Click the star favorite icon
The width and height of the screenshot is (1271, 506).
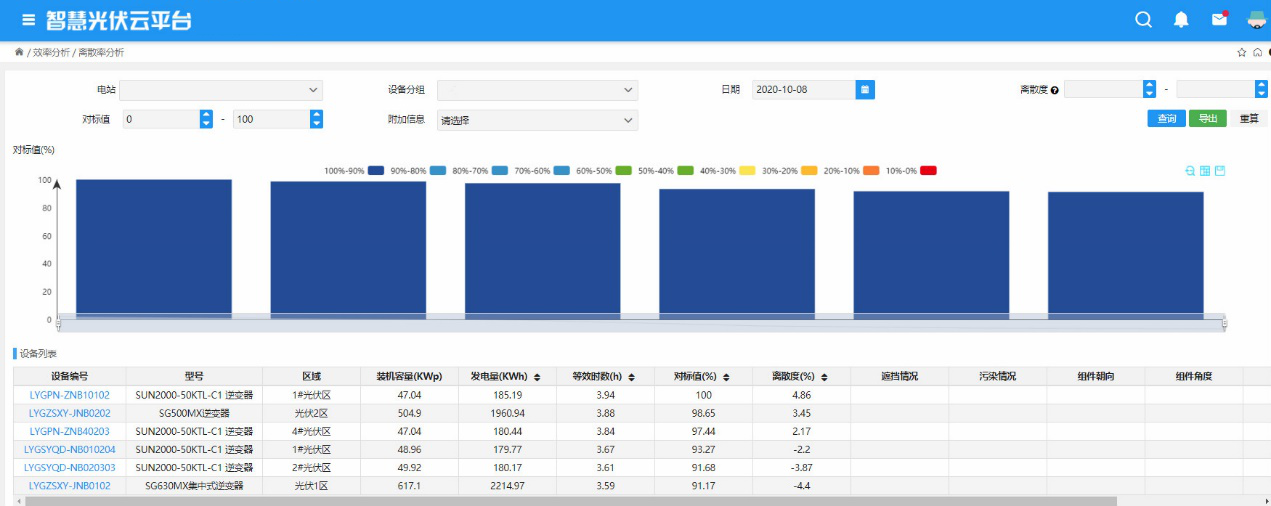[x=1242, y=52]
